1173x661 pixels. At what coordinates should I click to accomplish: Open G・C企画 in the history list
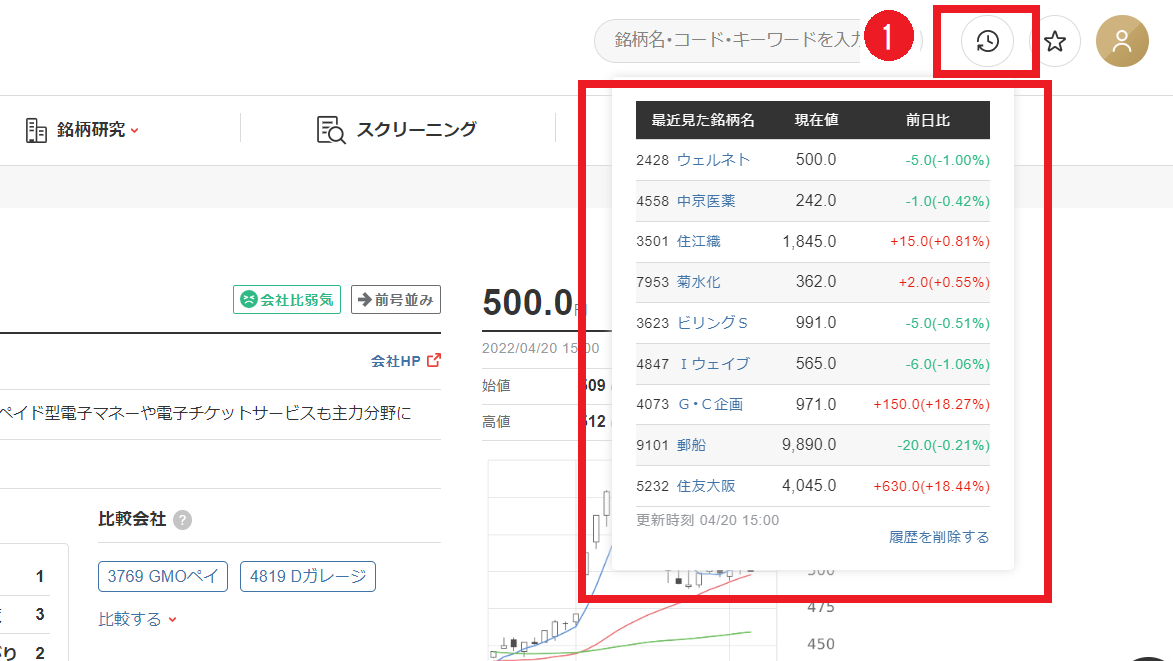(x=710, y=405)
